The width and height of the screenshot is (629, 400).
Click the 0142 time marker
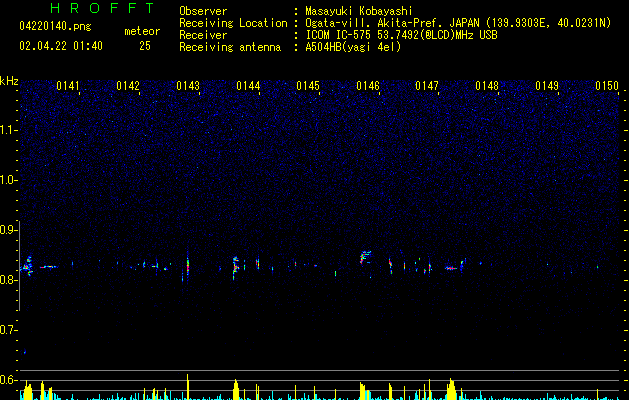coord(128,86)
